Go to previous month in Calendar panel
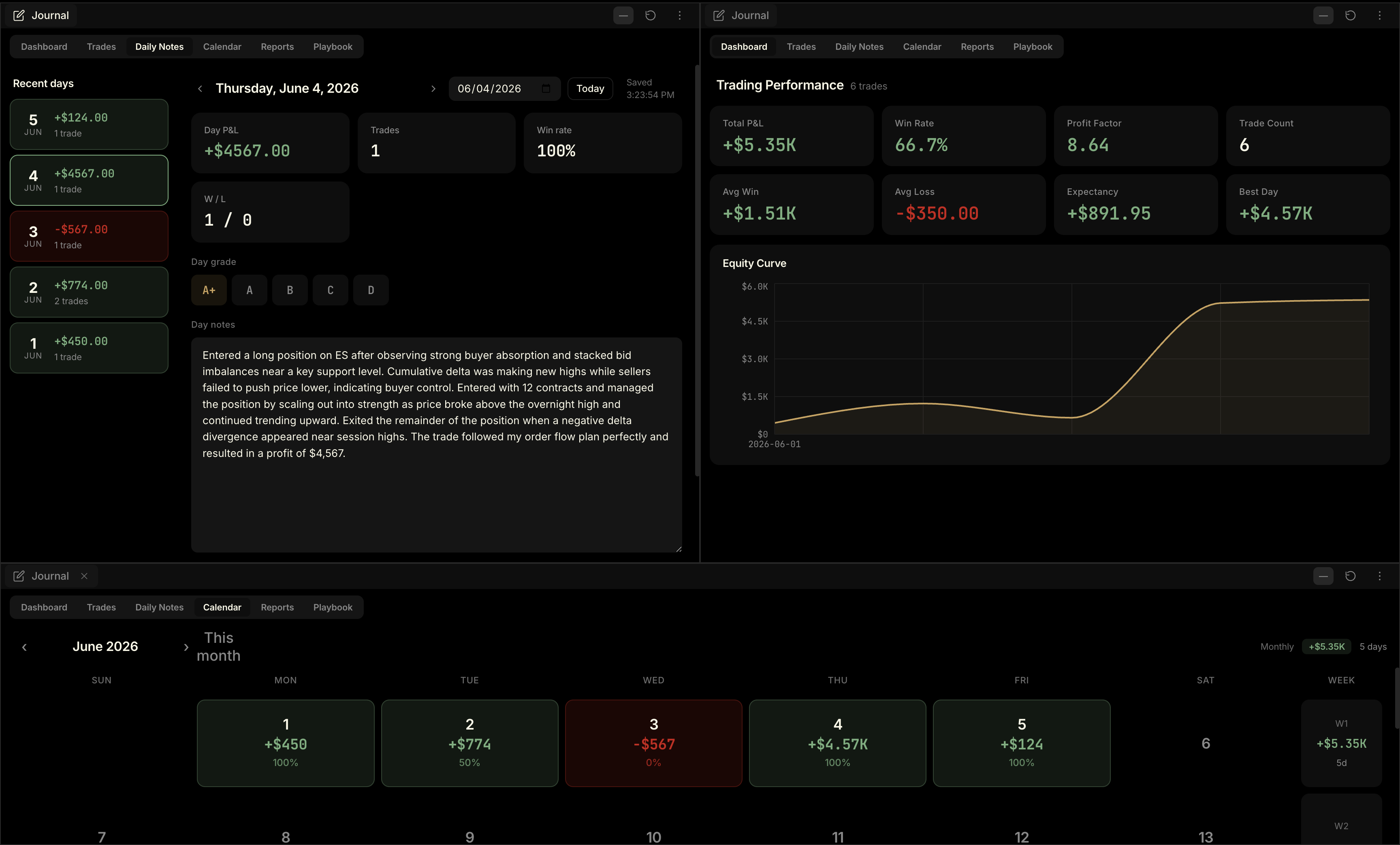Screen dimensions: 1400x845 [24, 647]
